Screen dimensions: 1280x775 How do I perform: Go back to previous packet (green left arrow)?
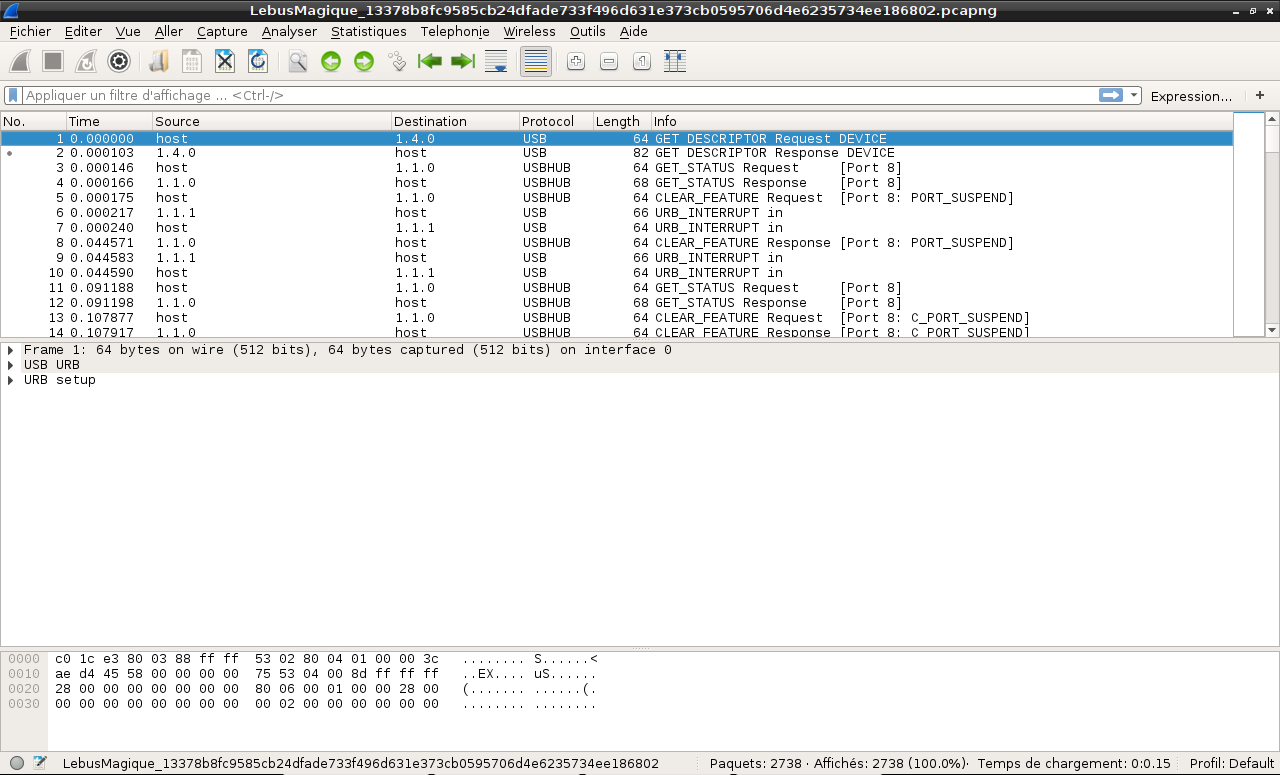click(x=331, y=62)
